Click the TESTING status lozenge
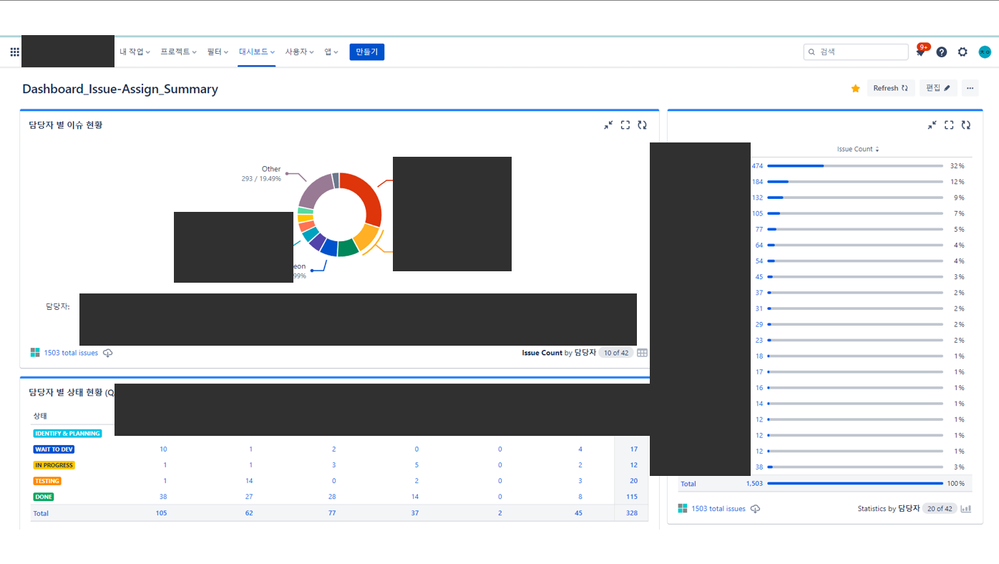The height and width of the screenshot is (564, 999). click(x=47, y=482)
